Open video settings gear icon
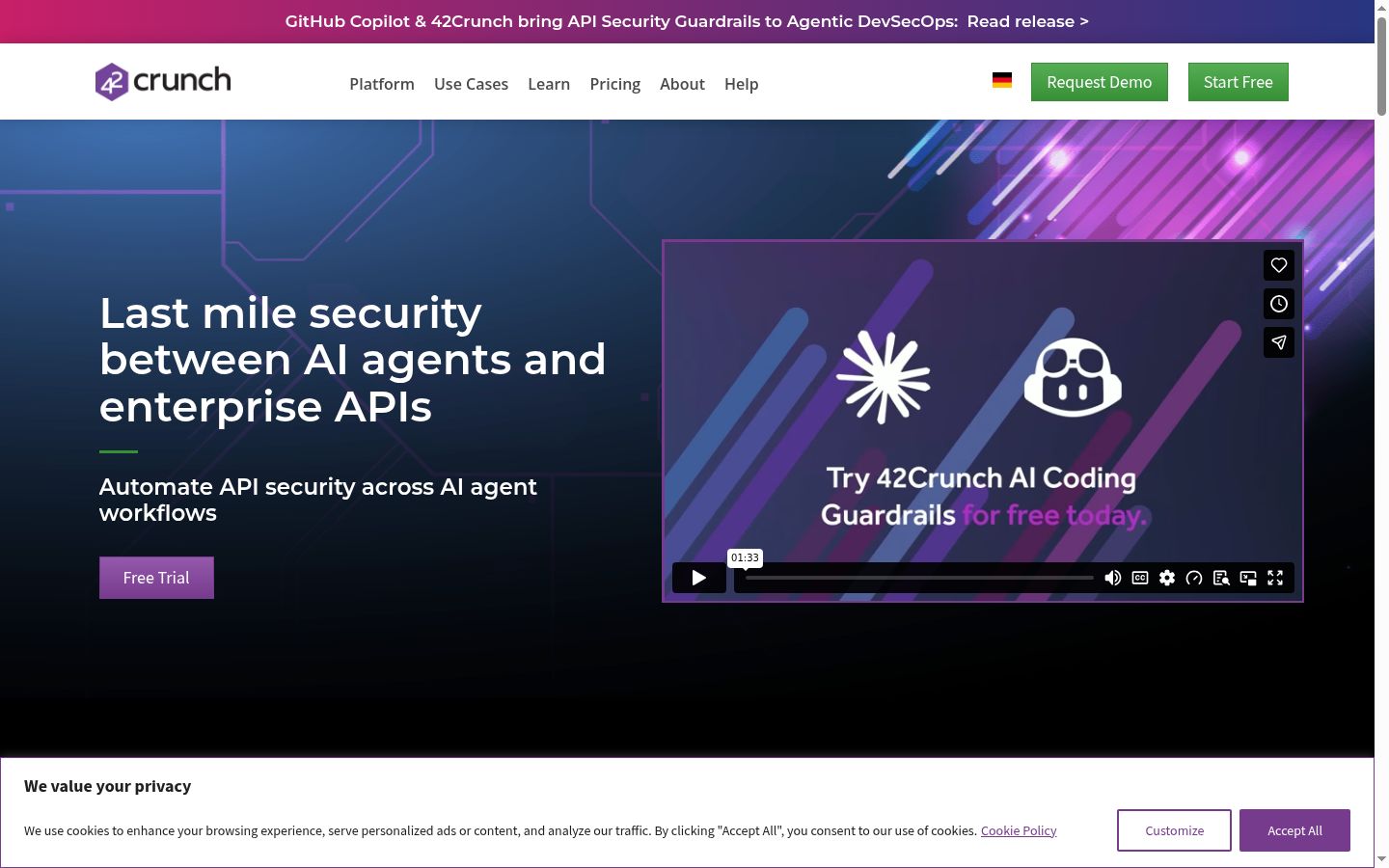1389x868 pixels. (x=1167, y=578)
